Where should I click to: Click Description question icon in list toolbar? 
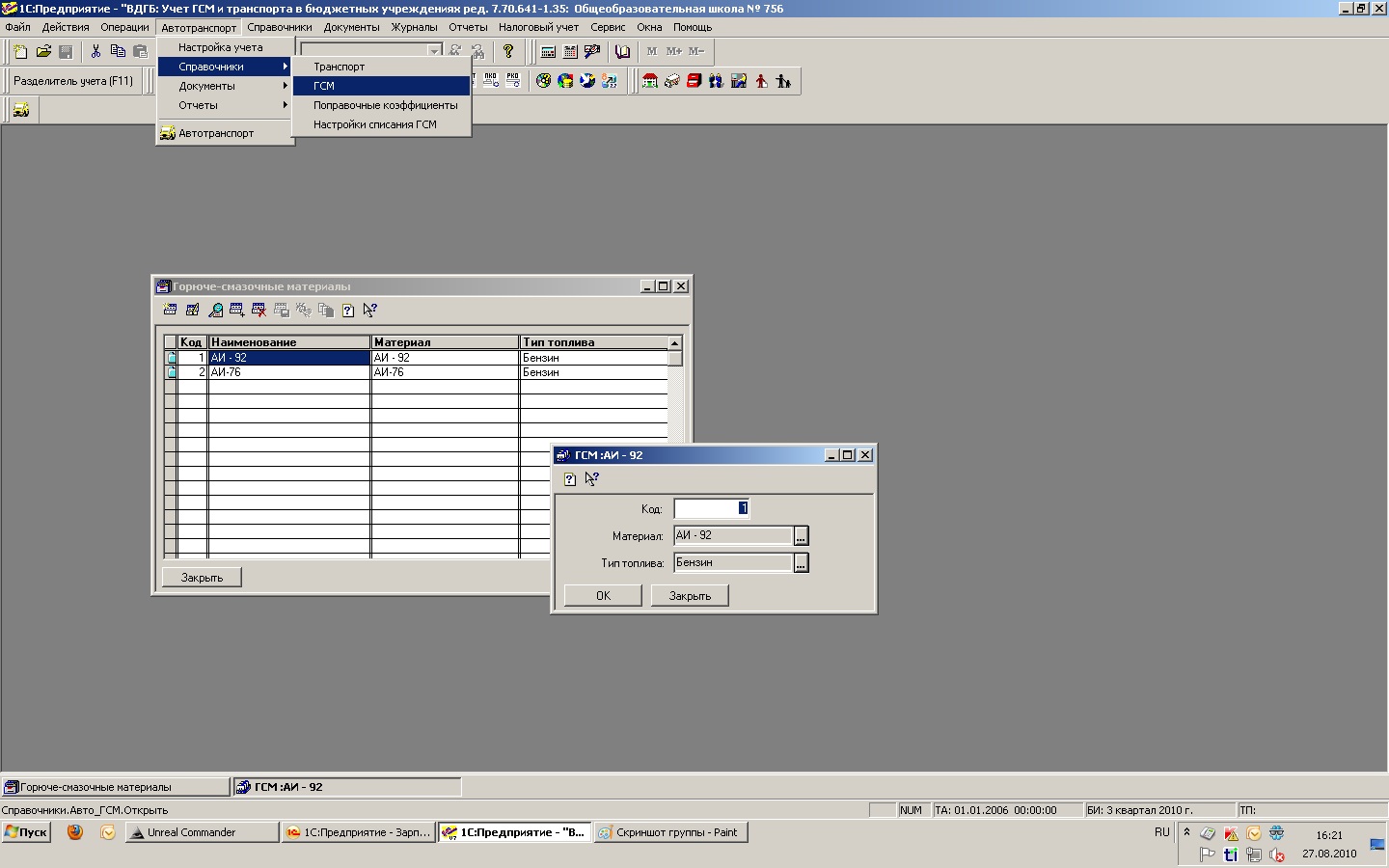[348, 310]
